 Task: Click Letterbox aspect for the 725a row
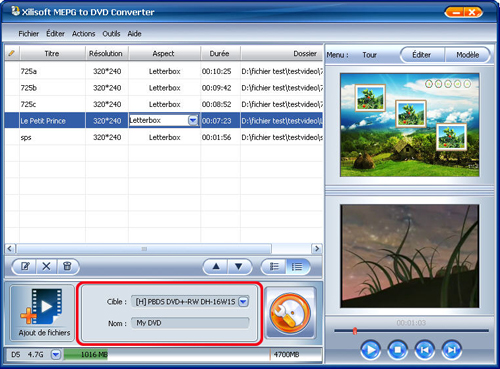tap(165, 71)
